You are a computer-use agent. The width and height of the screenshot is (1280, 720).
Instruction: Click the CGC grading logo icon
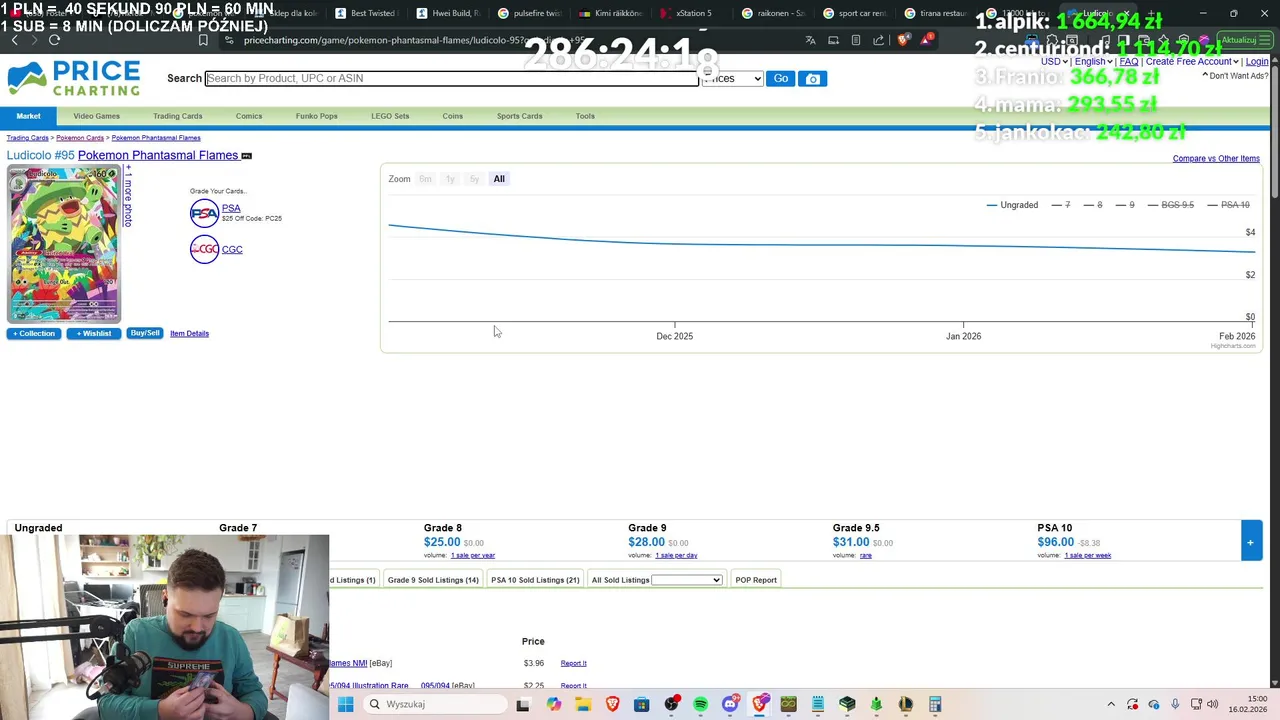pyautogui.click(x=204, y=249)
